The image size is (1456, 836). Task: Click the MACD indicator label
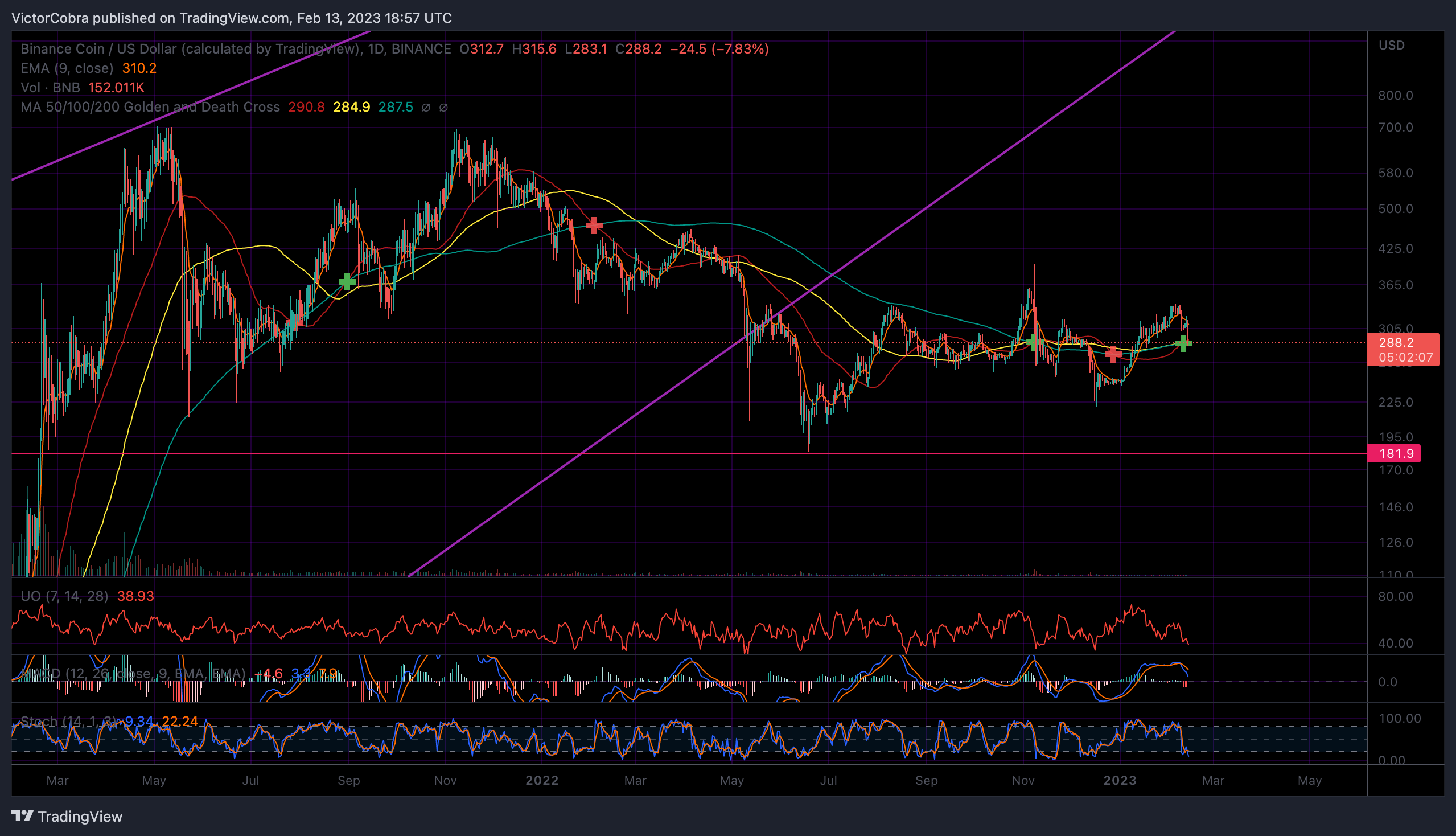click(x=133, y=674)
